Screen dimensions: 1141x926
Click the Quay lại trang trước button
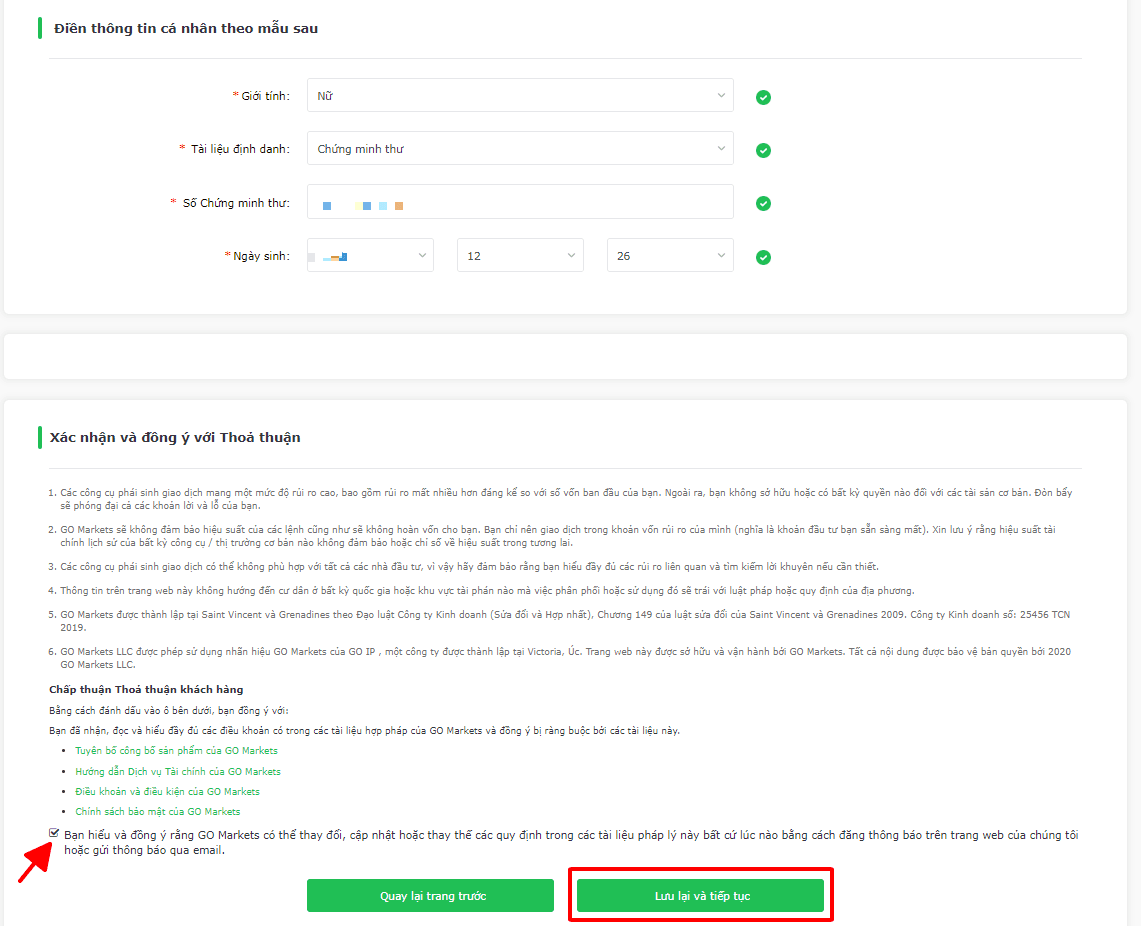pos(430,895)
